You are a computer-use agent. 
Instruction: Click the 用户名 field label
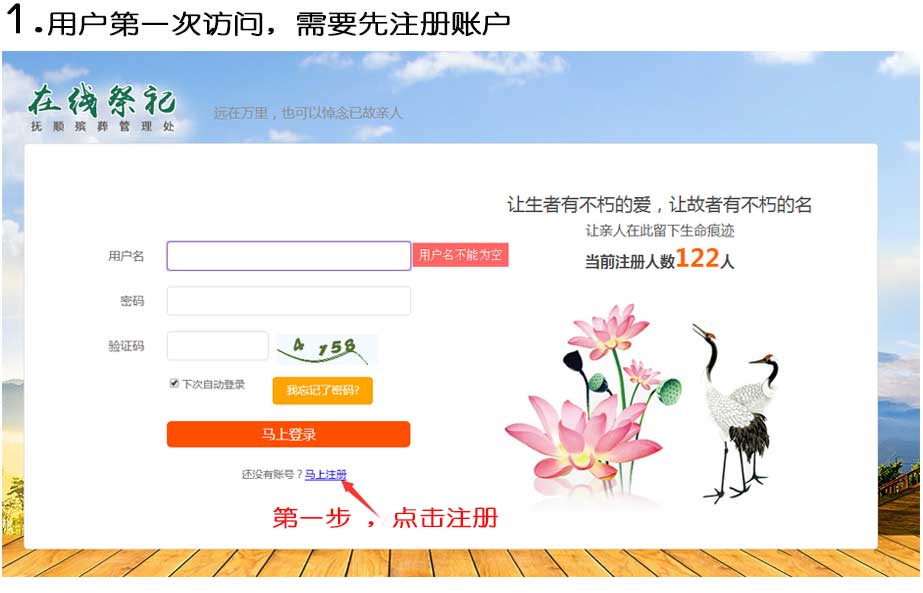point(126,256)
